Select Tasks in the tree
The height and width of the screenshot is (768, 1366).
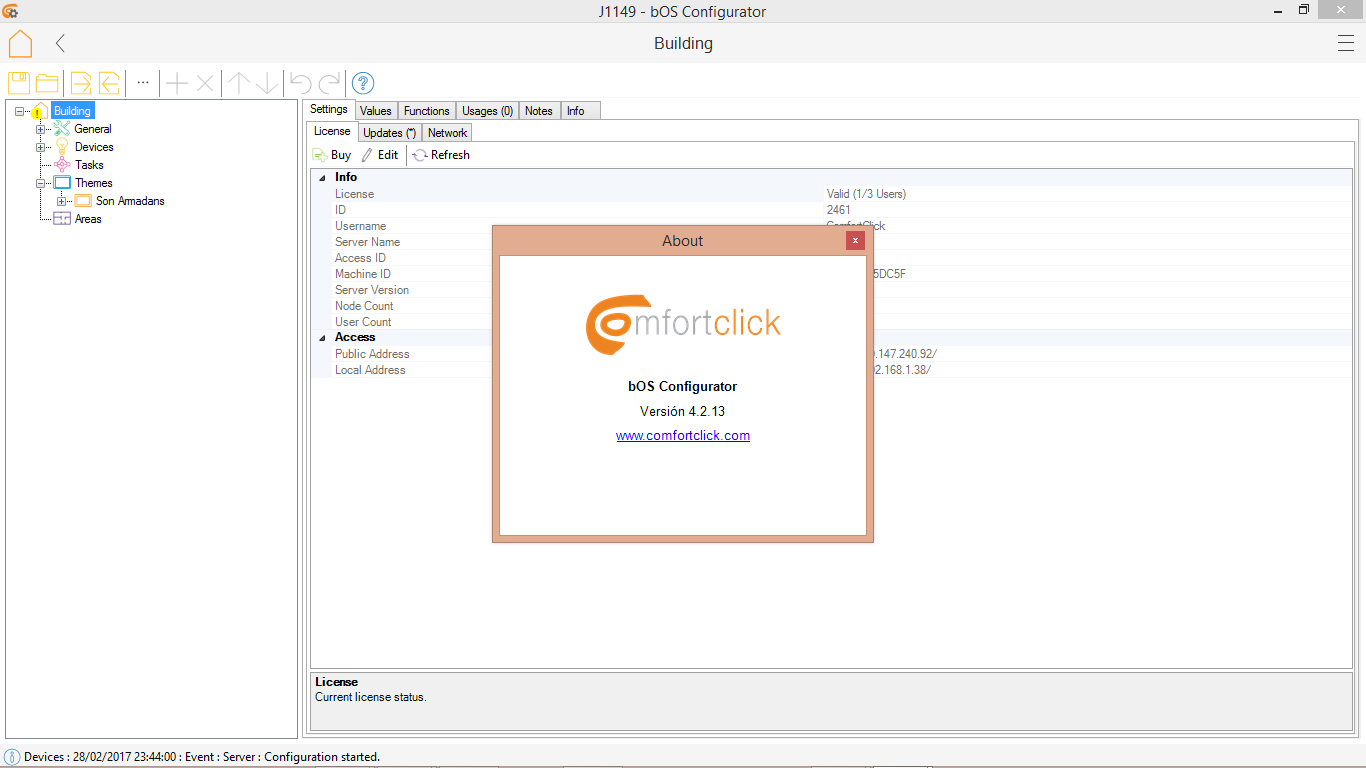tap(89, 165)
